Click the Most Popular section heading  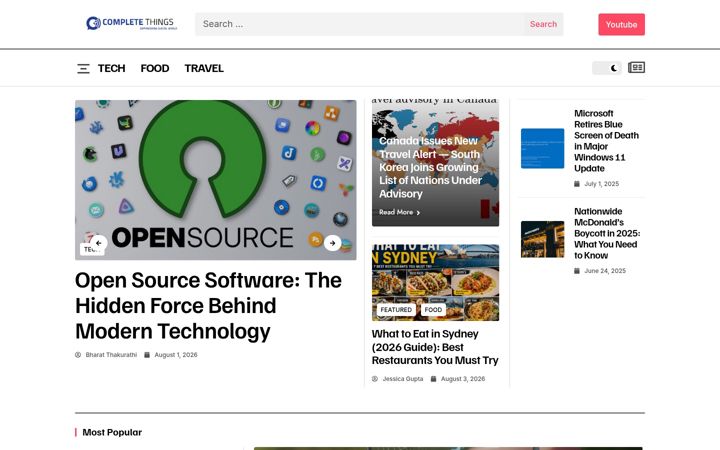pos(112,432)
